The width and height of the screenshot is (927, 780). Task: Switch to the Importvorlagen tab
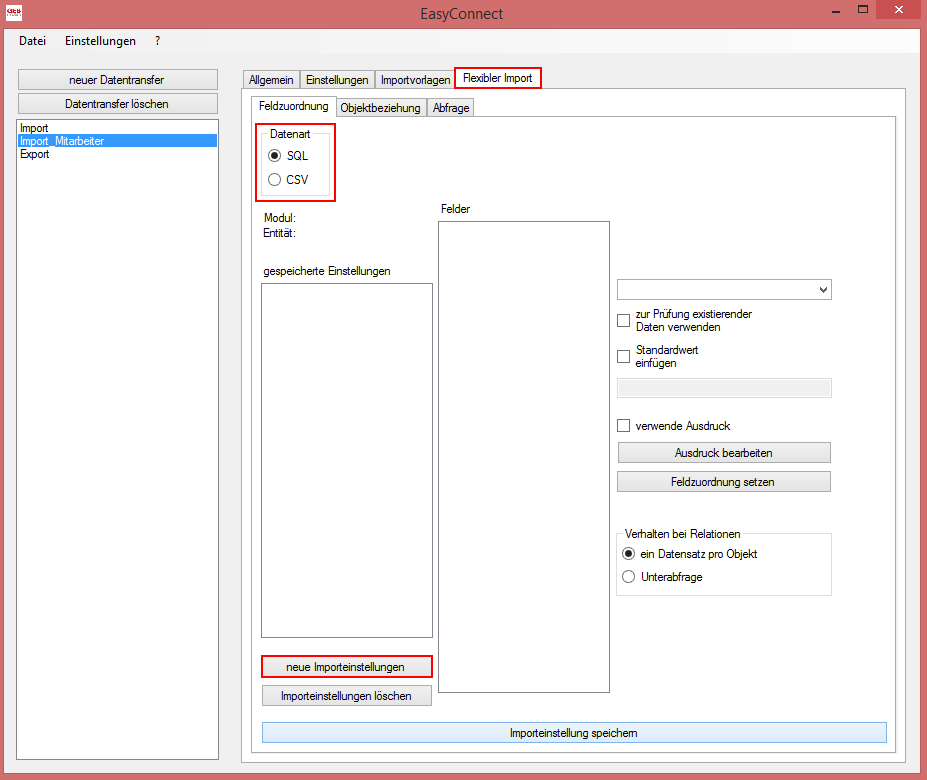415,80
